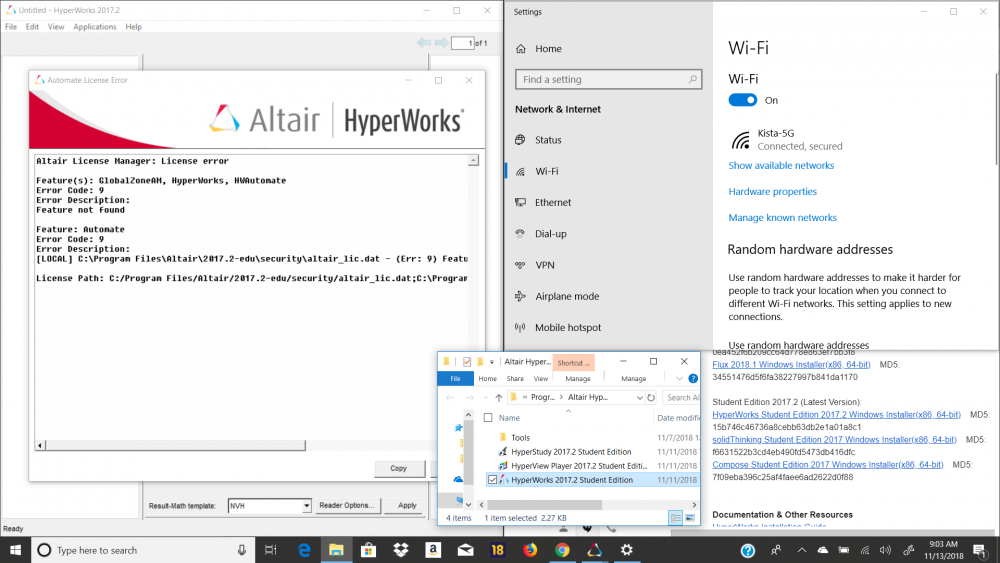The image size is (1000, 563).
Task: Expand the Explorer ribbon chevron
Action: click(x=679, y=379)
